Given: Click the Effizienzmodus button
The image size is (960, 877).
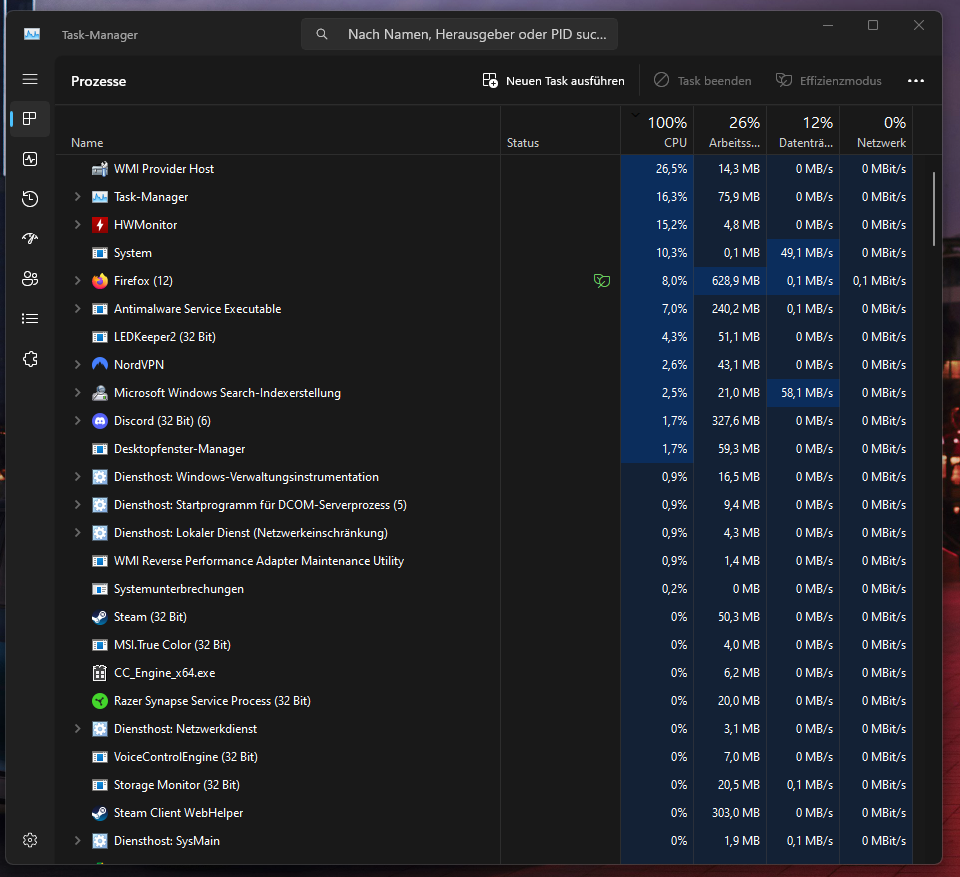Looking at the screenshot, I should 828,81.
